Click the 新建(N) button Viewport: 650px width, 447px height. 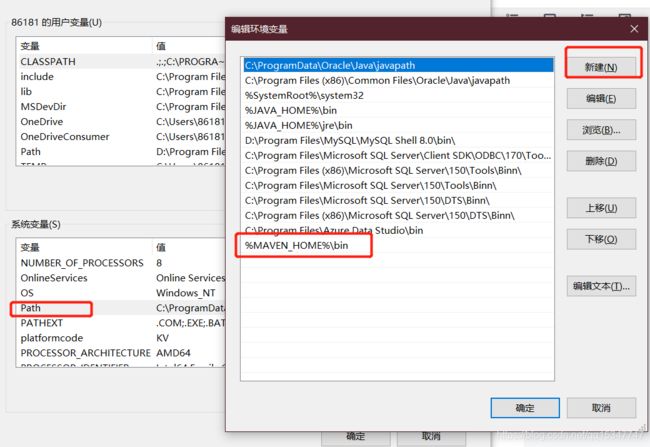[600, 67]
